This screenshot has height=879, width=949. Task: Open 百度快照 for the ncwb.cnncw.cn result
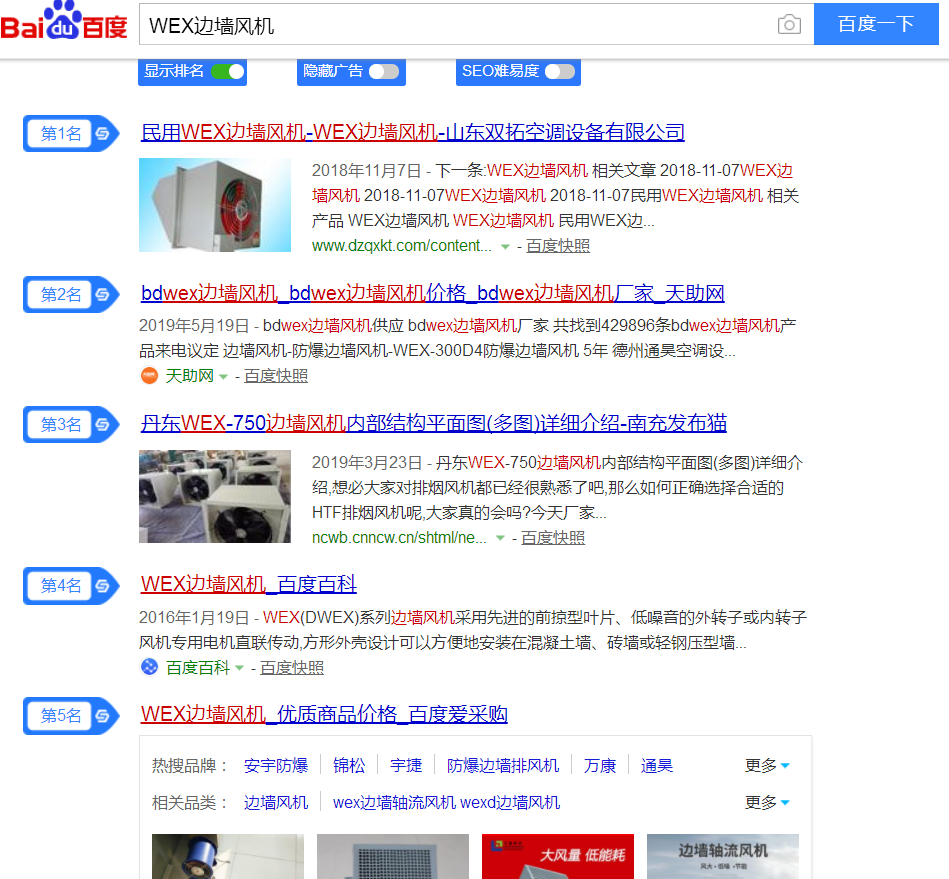point(553,538)
